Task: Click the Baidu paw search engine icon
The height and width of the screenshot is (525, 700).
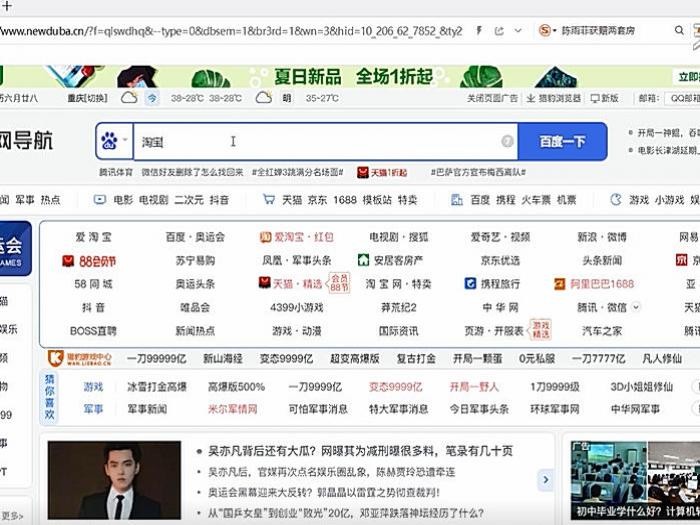Action: click(x=110, y=141)
